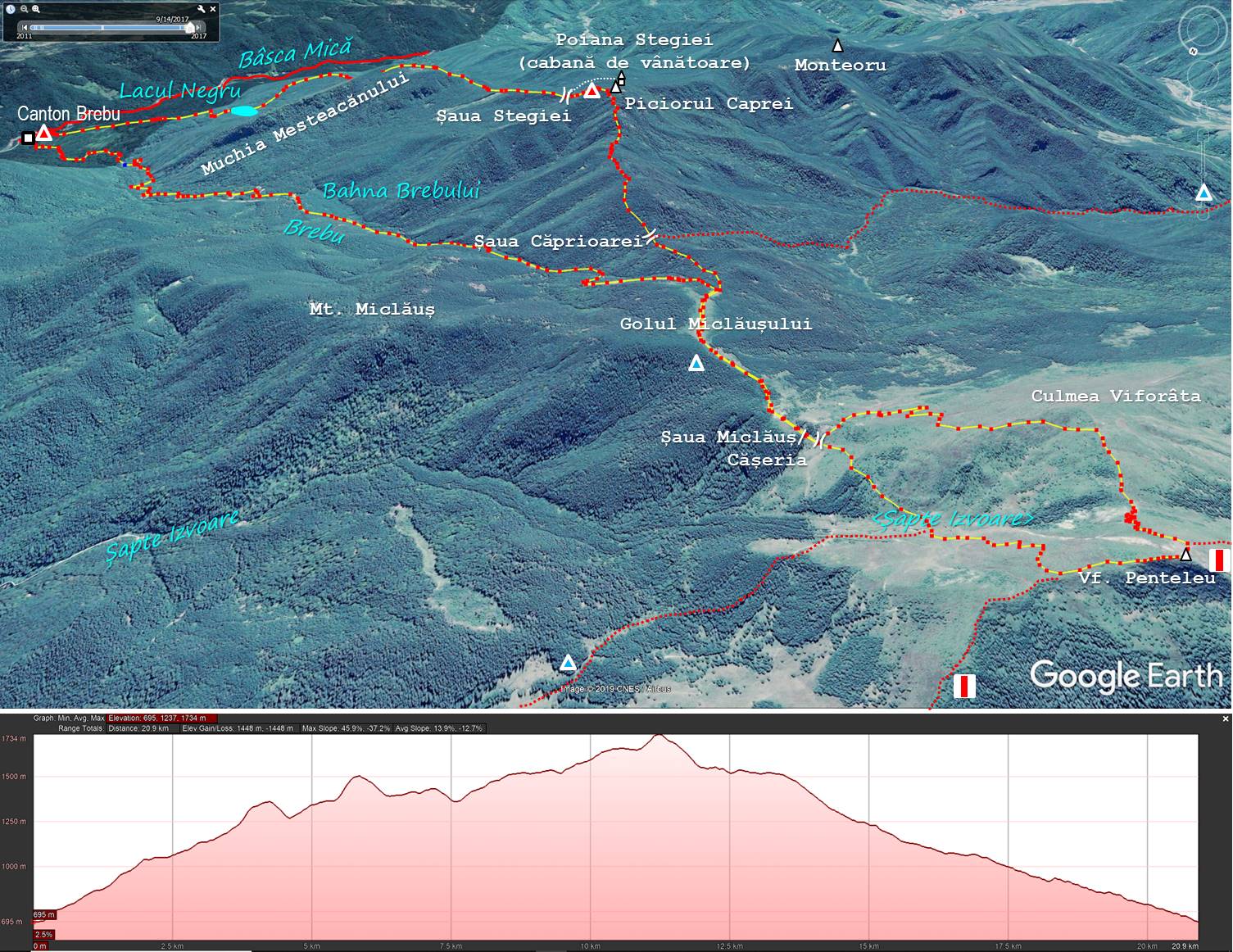
Task: Click the Avg Slope stat box
Action: (x=439, y=728)
